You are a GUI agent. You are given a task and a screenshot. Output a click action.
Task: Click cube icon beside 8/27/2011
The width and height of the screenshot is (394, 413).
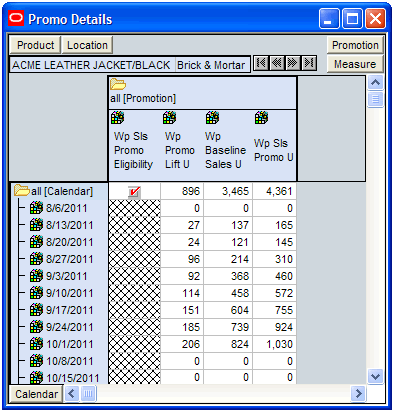tap(36, 259)
